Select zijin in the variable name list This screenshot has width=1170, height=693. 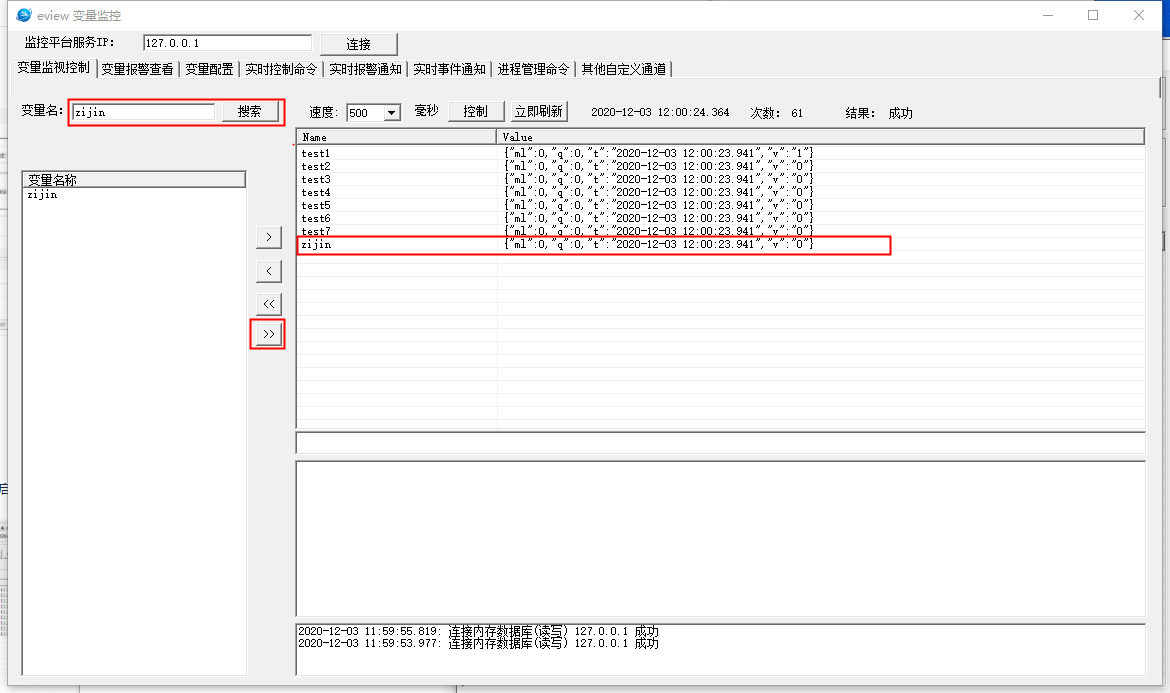[43, 195]
